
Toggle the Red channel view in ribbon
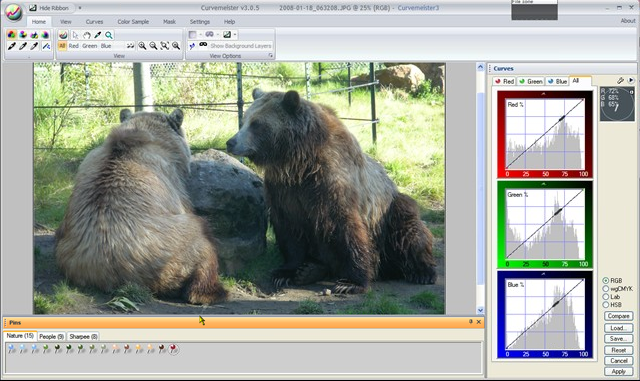tap(73, 46)
